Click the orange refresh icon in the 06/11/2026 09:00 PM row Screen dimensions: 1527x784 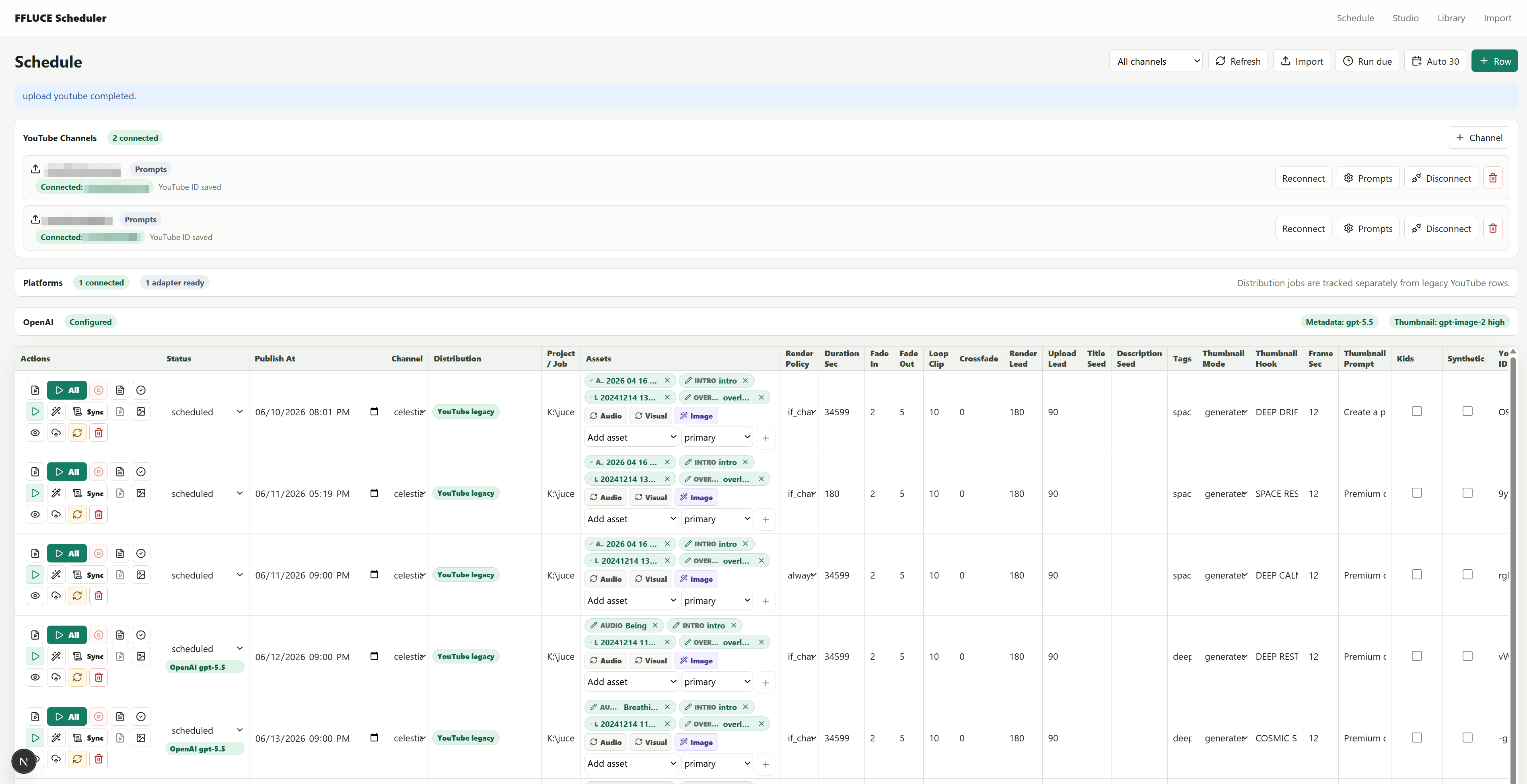point(78,596)
